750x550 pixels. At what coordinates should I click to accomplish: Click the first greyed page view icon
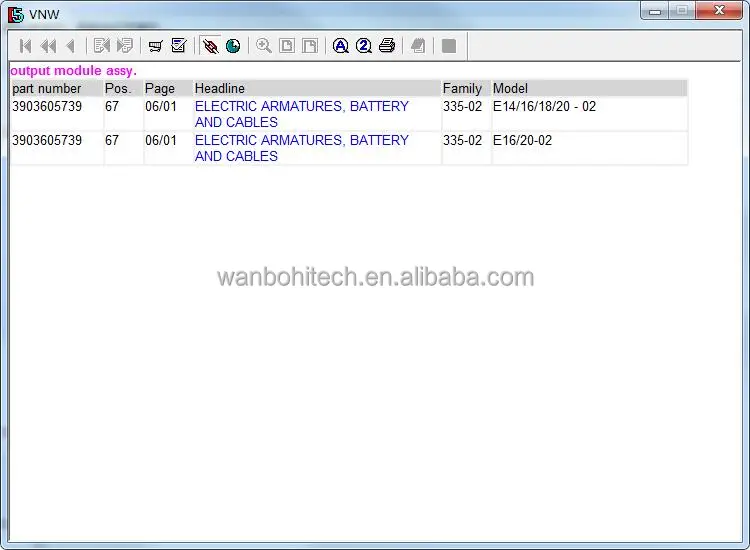[287, 46]
